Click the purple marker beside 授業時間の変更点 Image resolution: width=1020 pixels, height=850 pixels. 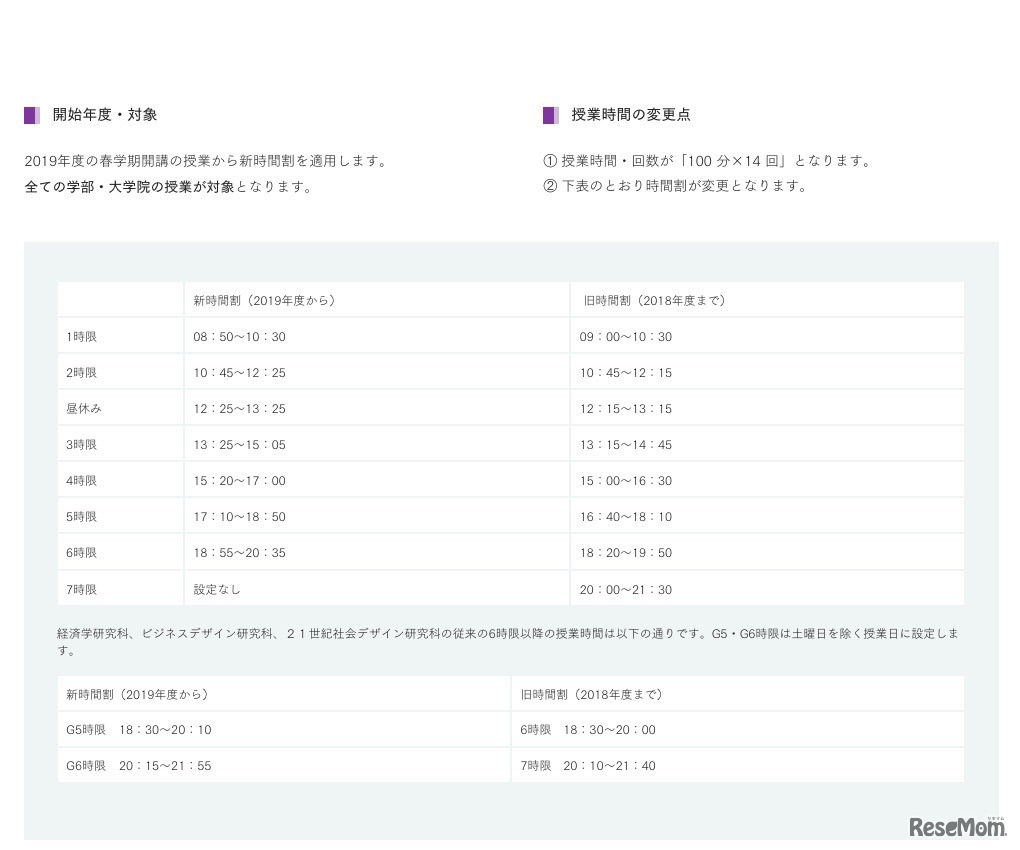[x=550, y=115]
